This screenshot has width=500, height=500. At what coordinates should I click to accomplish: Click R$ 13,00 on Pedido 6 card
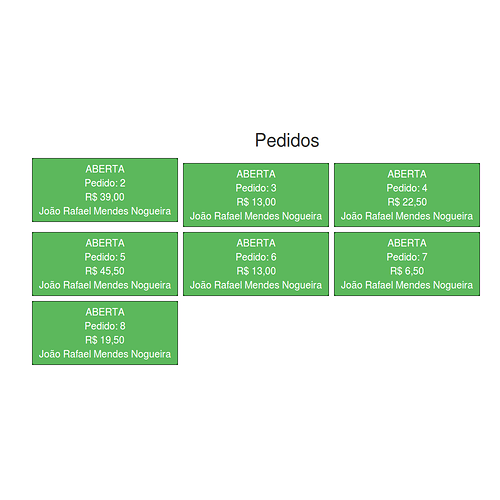[x=256, y=271]
